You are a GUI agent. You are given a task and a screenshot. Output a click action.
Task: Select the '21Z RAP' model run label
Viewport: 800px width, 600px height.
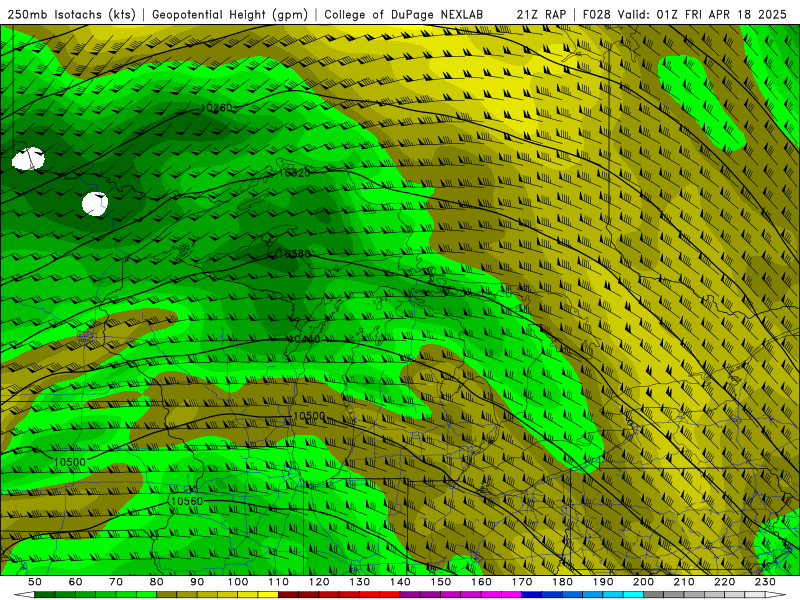tap(541, 15)
